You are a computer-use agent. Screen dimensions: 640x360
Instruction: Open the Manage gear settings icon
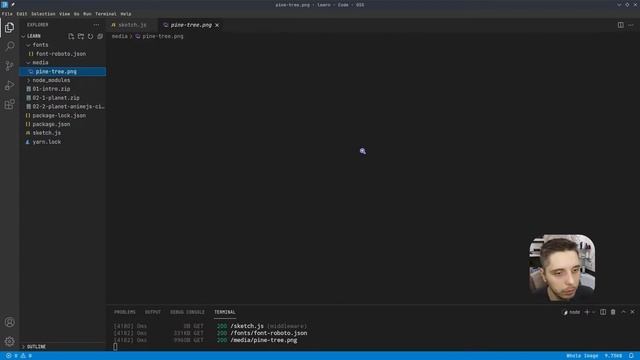pyautogui.click(x=9, y=341)
